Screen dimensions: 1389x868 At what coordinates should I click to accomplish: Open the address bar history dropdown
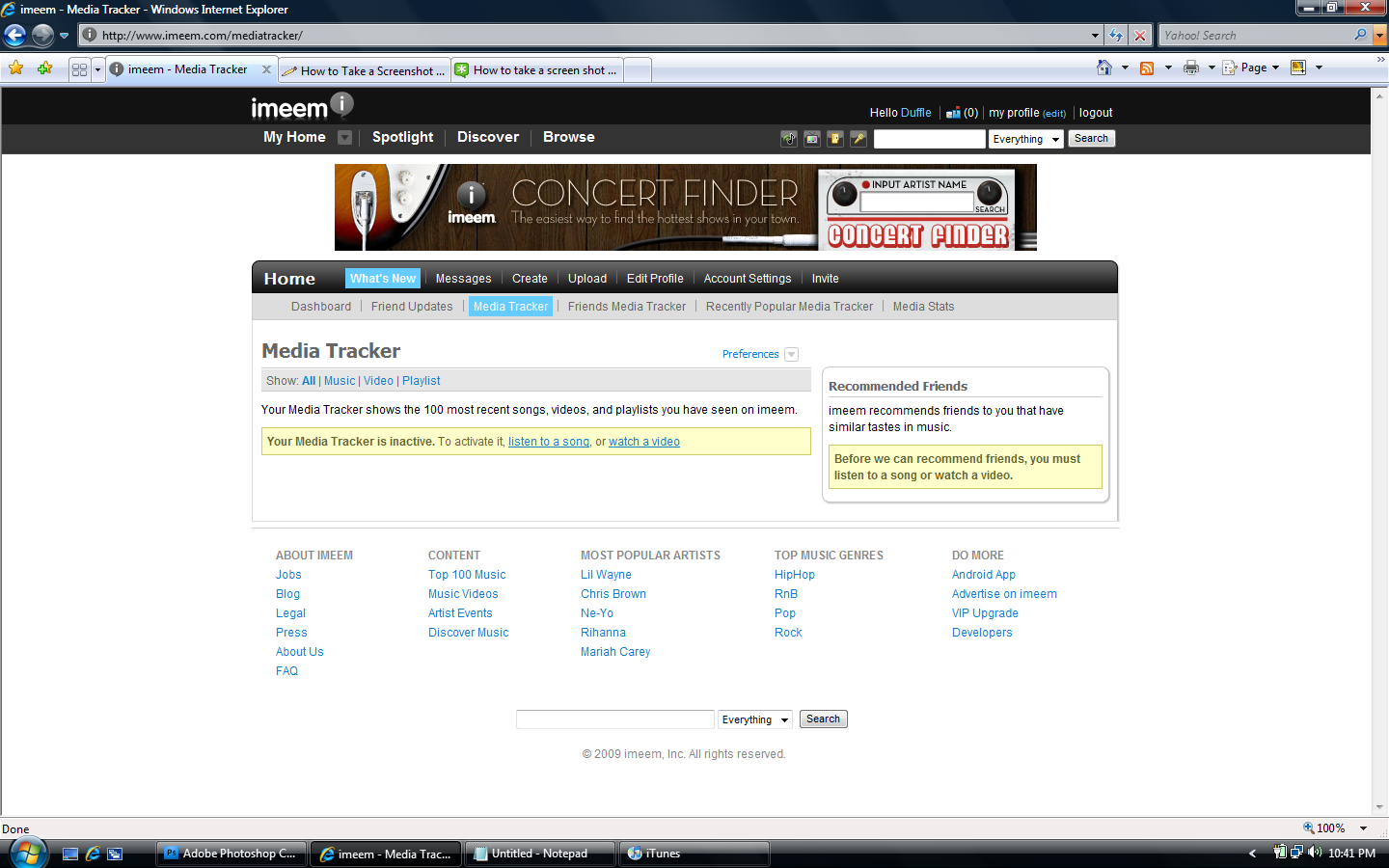1095,36
